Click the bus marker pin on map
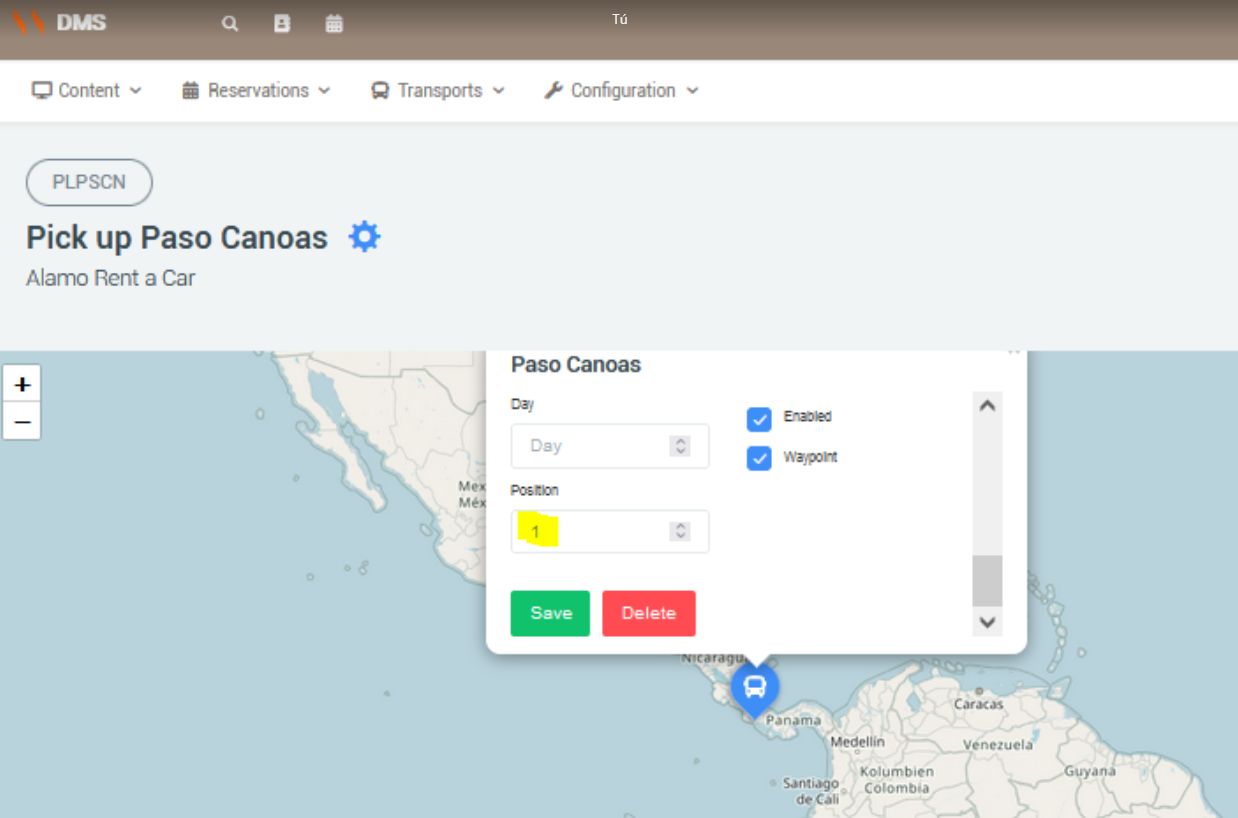Image resolution: width=1238 pixels, height=818 pixels. (755, 687)
